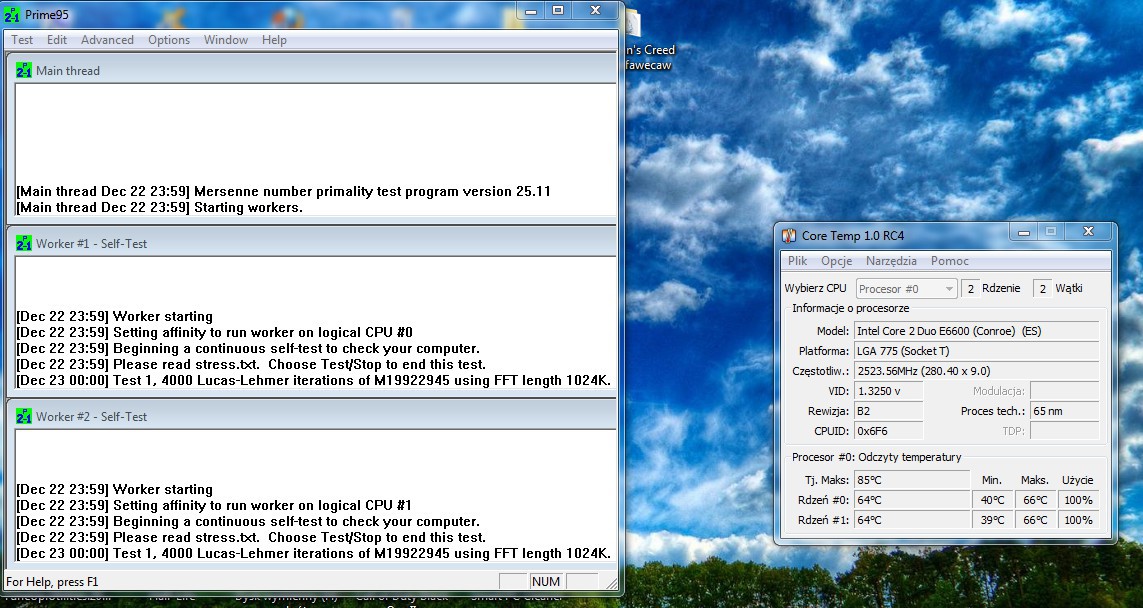
Task: Click the VID value 1.3250 v
Action: pos(888,391)
